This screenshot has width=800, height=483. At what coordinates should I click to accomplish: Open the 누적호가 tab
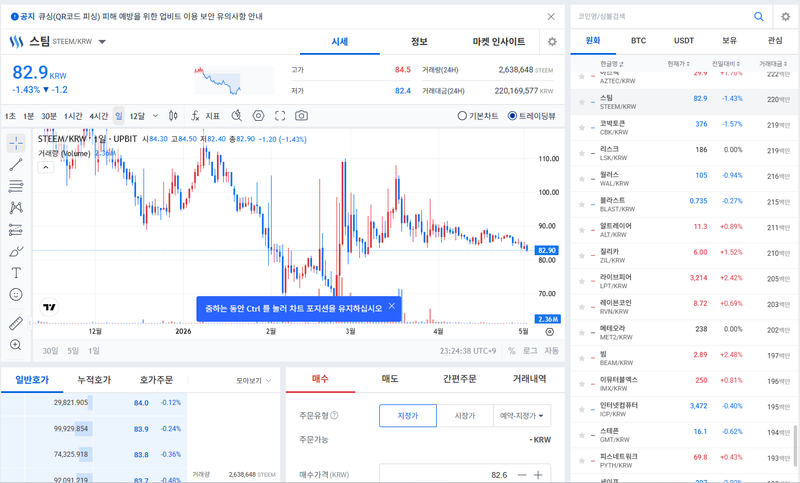[x=94, y=380]
